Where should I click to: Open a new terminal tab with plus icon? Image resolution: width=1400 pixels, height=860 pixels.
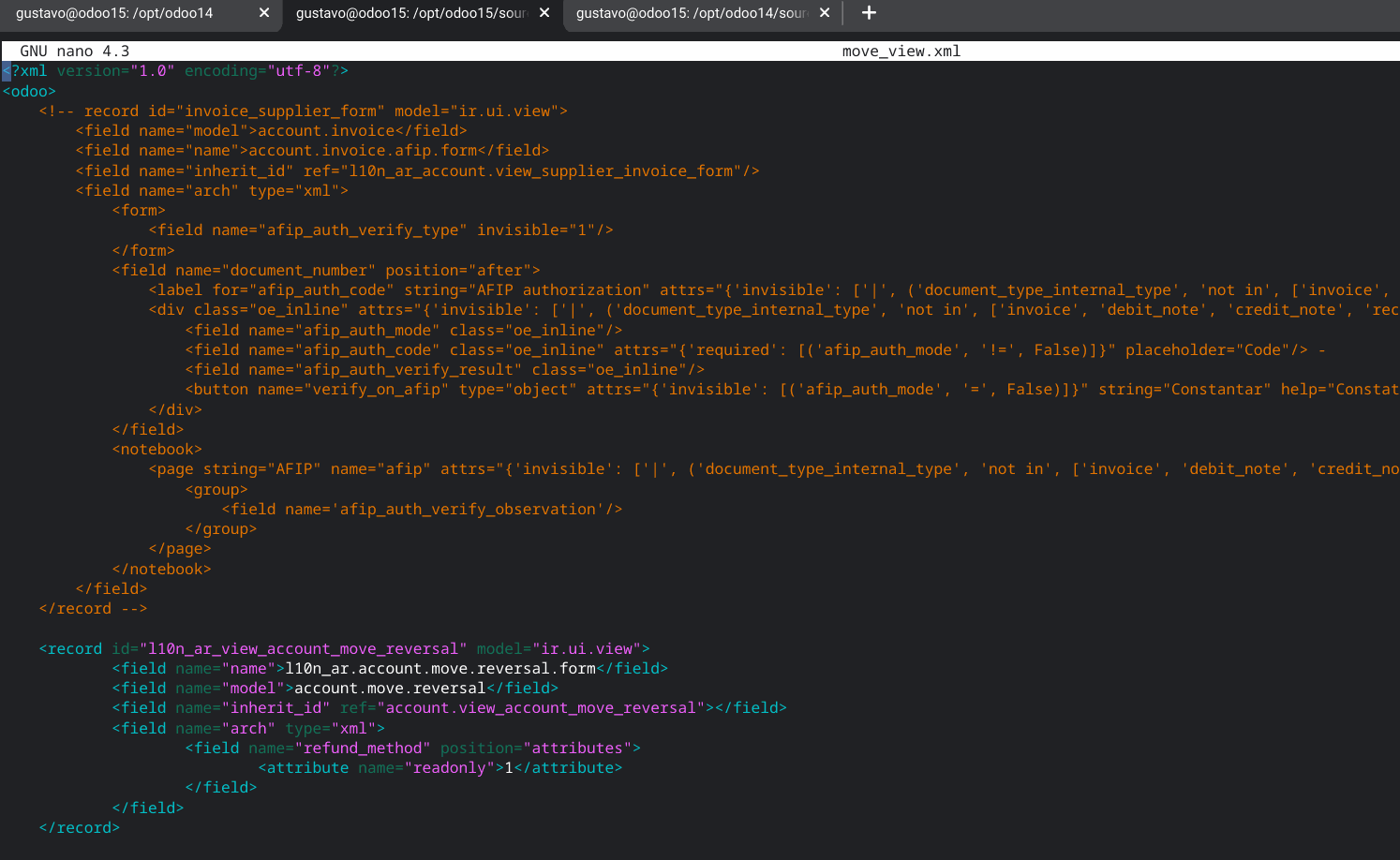click(x=869, y=13)
